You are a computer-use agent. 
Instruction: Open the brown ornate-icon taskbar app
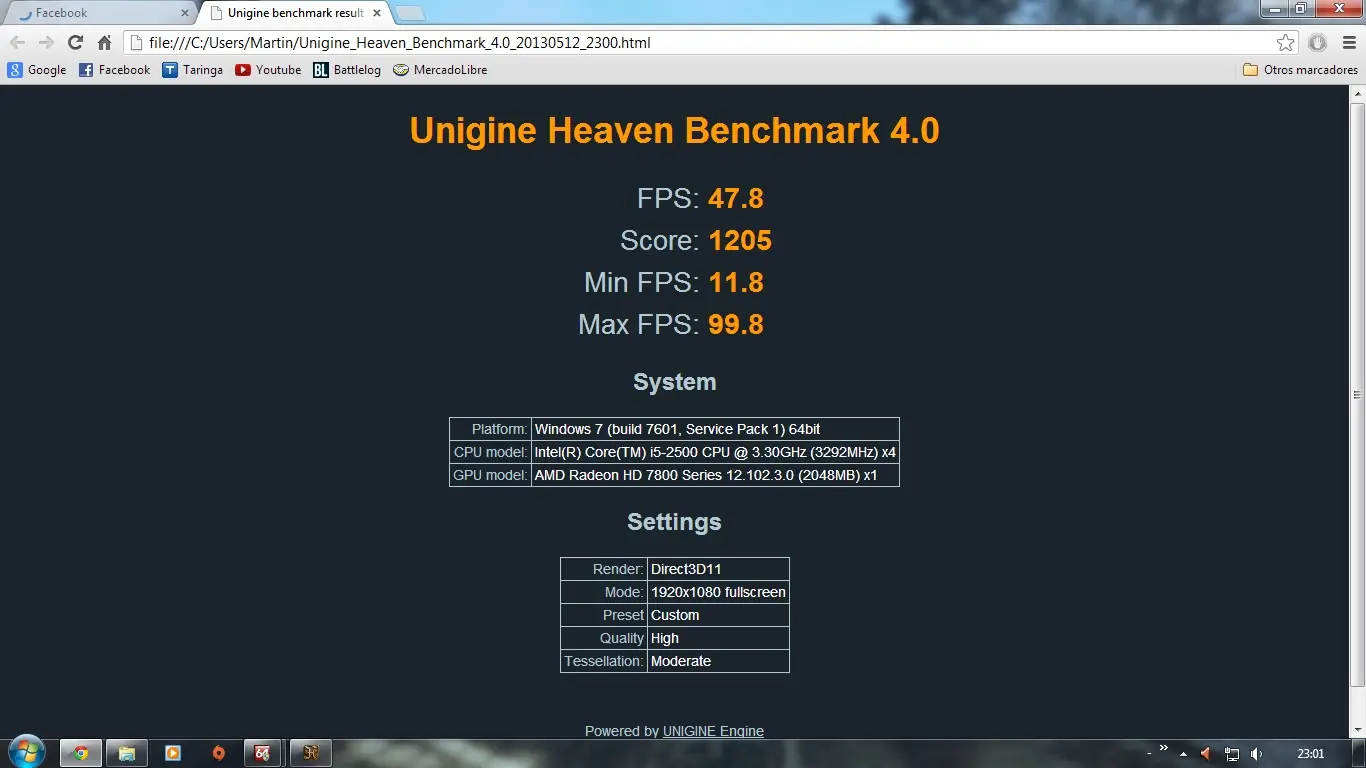click(x=311, y=753)
